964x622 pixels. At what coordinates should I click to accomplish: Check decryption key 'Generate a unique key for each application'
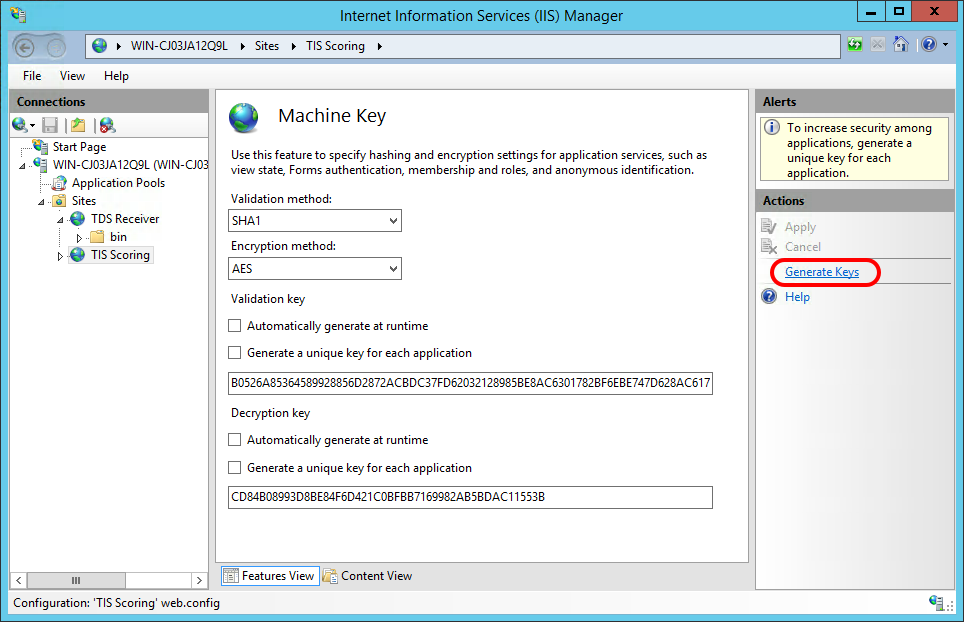point(234,468)
